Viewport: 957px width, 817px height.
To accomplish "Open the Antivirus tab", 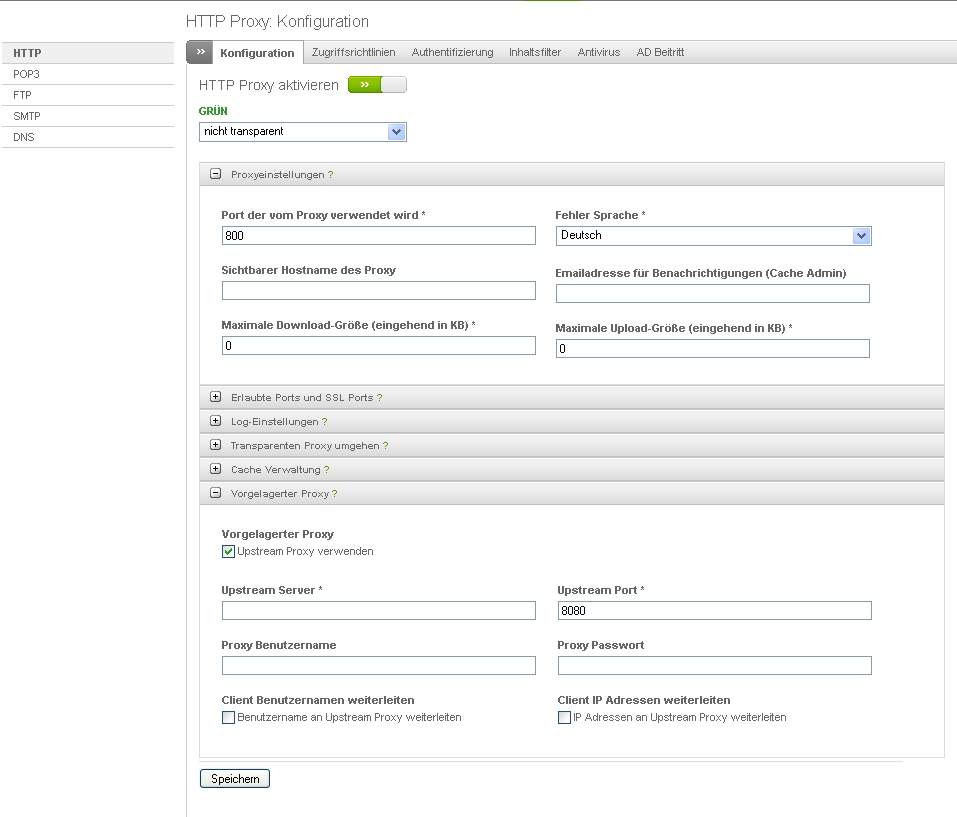I will point(598,52).
